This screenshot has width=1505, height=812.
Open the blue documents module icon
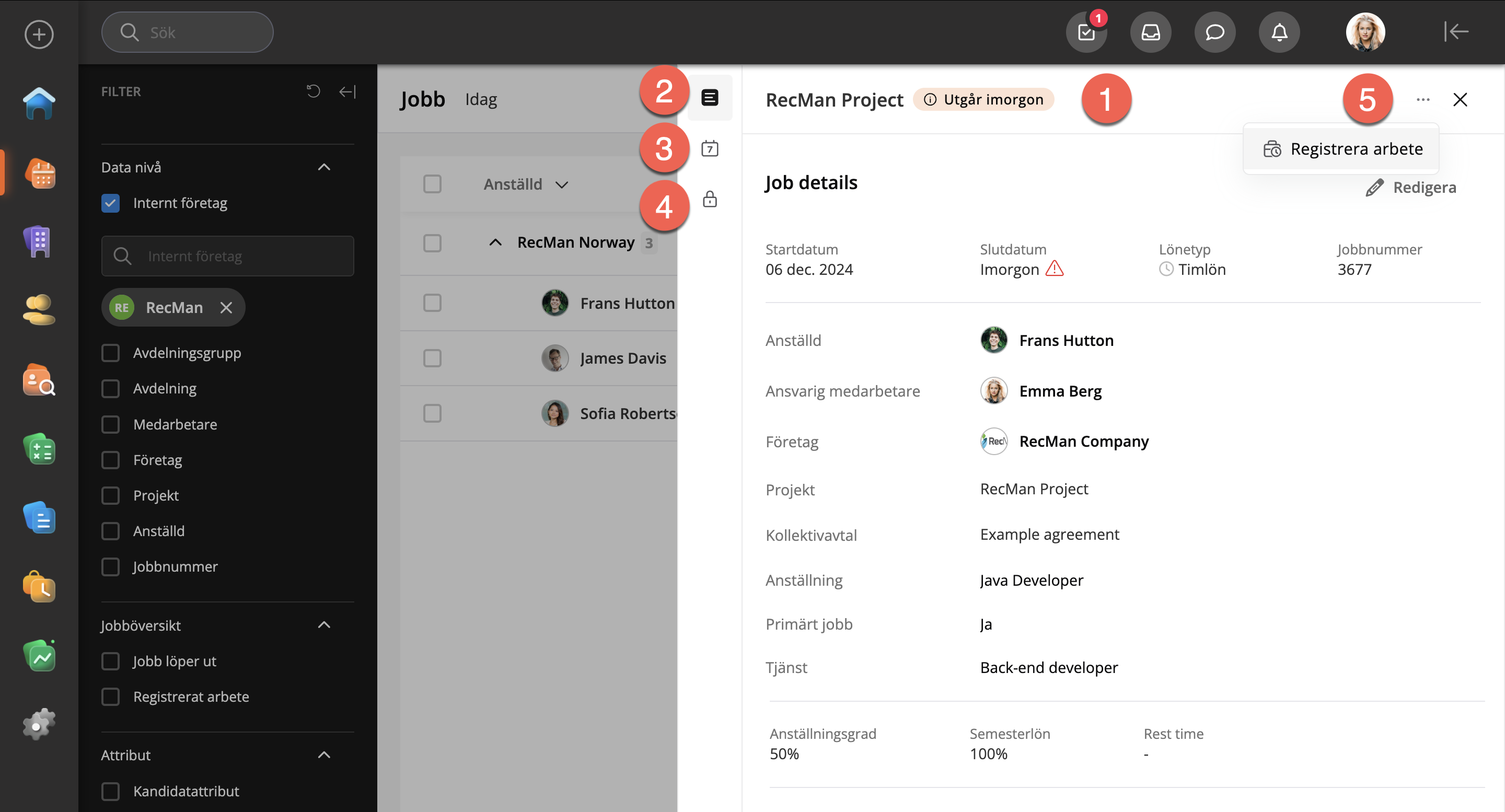coord(39,517)
